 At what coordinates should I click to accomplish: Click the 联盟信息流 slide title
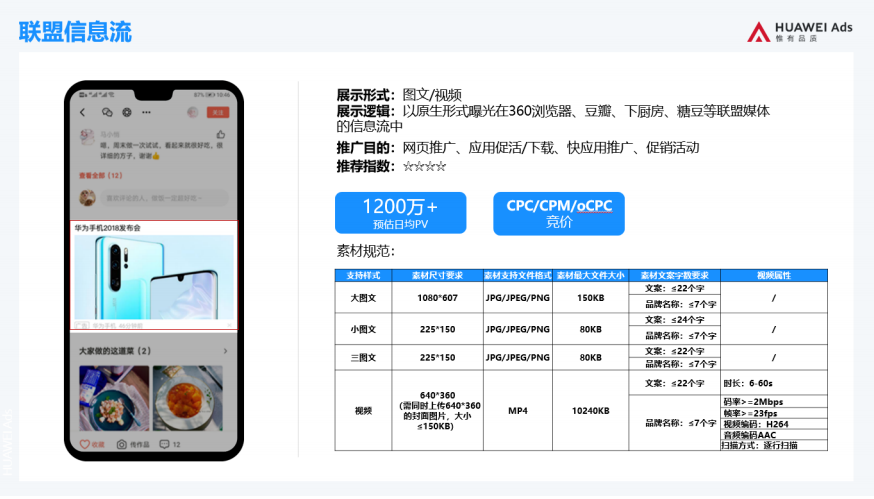(x=75, y=32)
